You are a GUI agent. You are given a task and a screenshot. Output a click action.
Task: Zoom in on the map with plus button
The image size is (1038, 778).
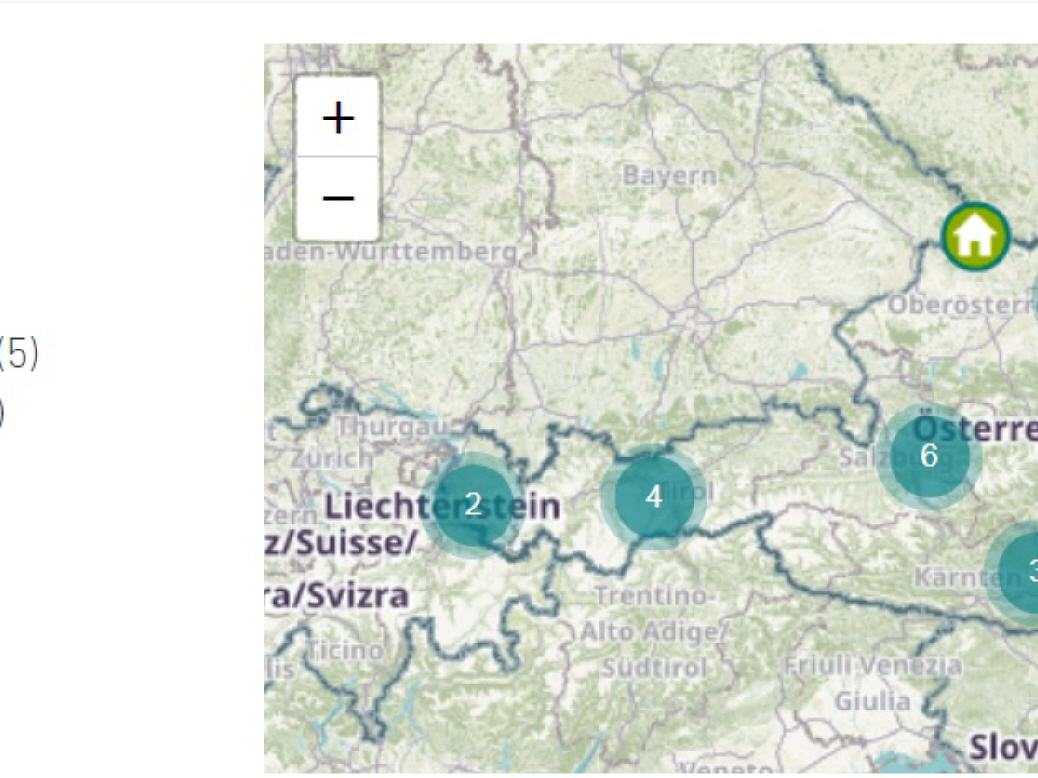pos(338,118)
